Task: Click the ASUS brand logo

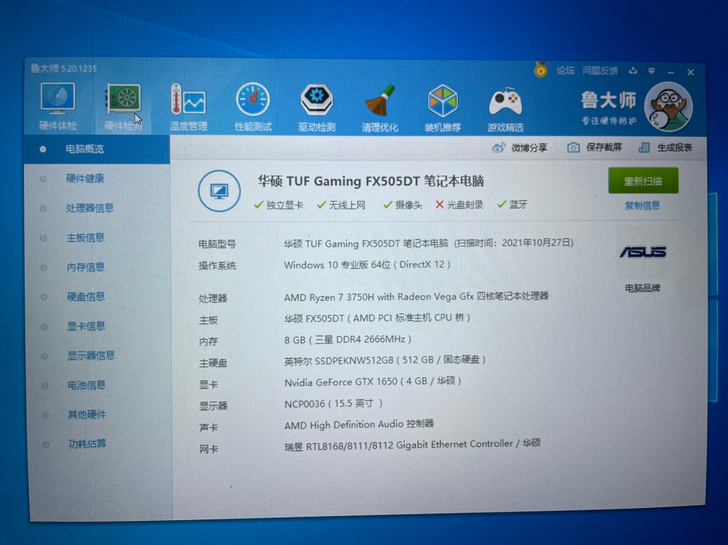Action: (643, 252)
